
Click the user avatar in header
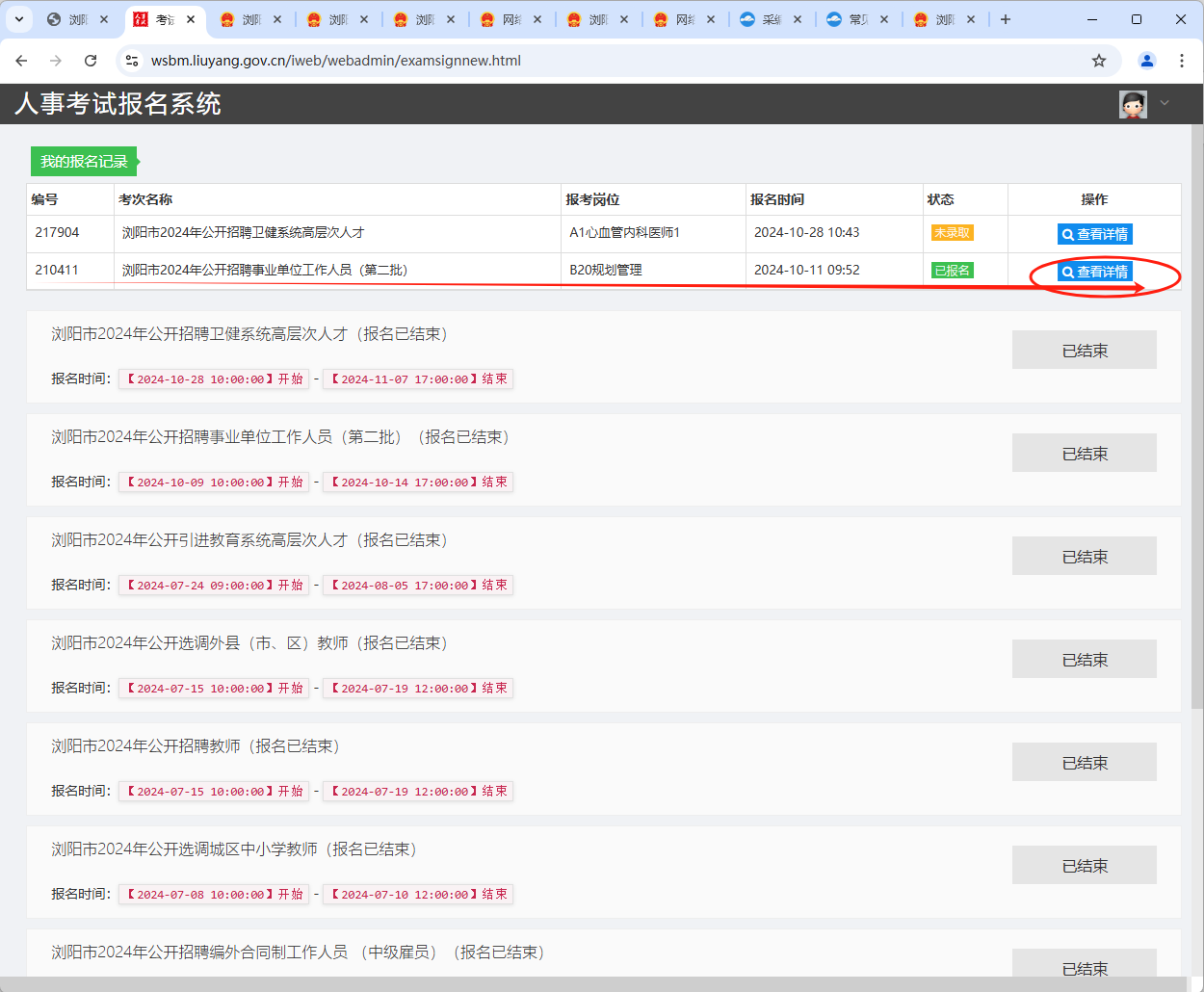coord(1133,104)
